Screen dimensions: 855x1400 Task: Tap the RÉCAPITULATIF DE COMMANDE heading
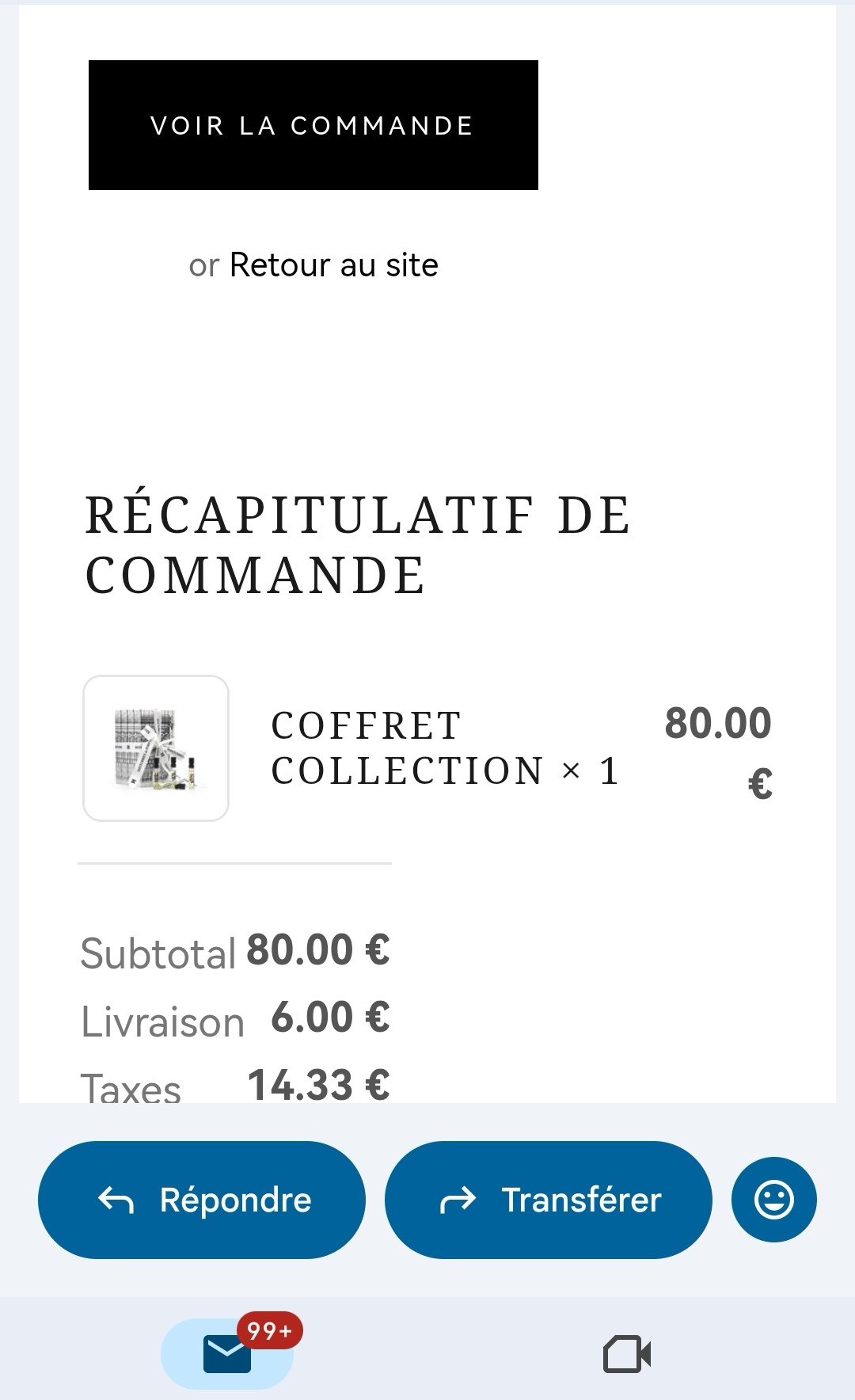coord(357,545)
